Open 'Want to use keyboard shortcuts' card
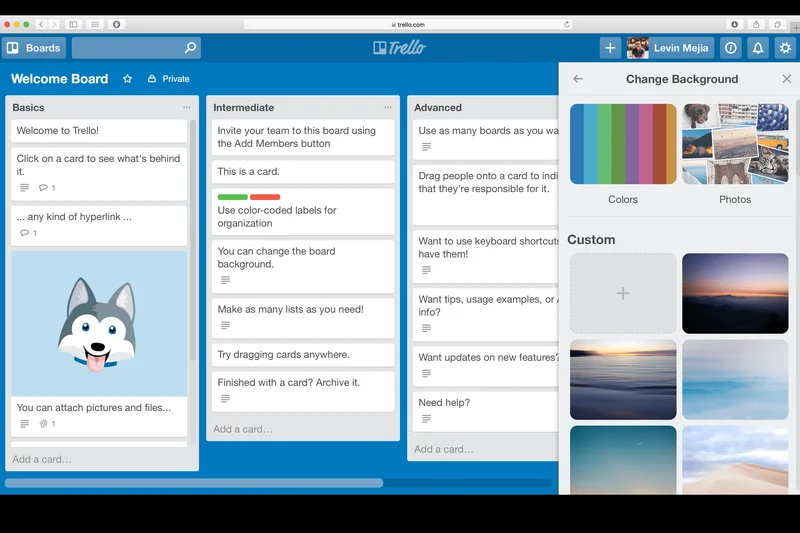Viewport: 800px width, 533px height. [x=486, y=256]
